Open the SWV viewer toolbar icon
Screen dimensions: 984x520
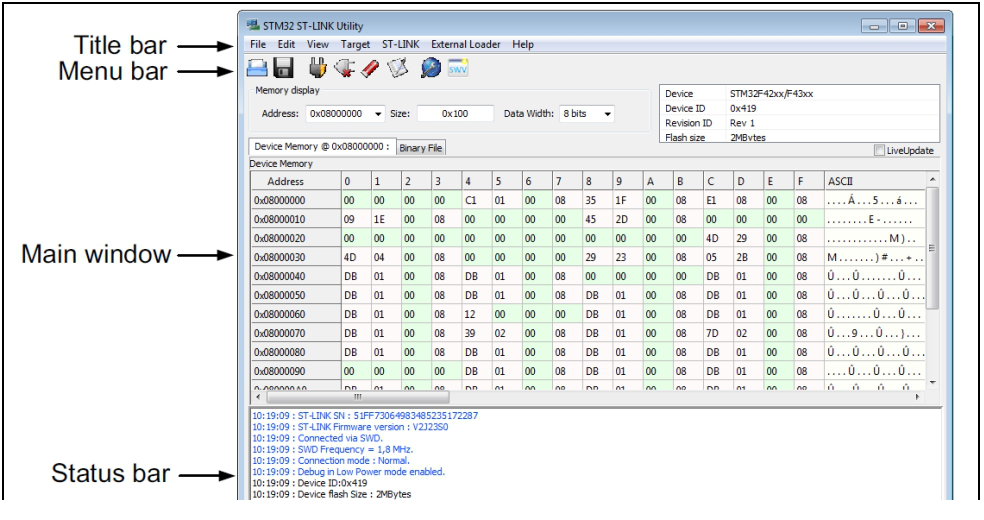[457, 68]
